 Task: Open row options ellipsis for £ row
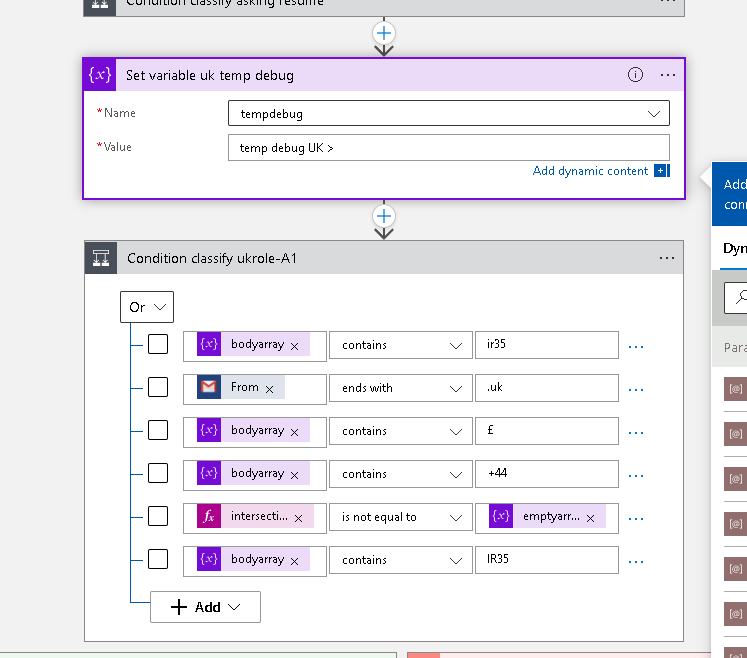click(636, 432)
